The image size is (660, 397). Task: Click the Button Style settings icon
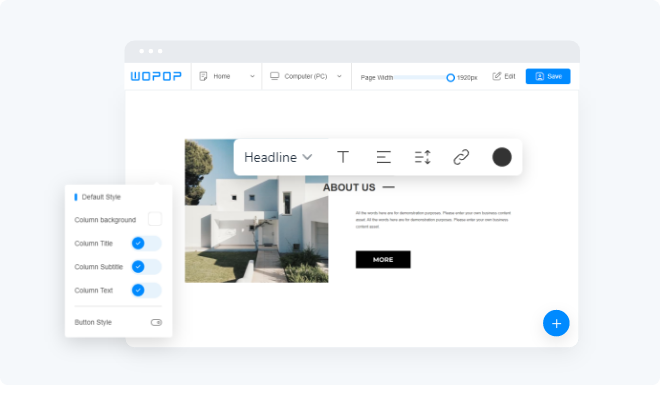(156, 322)
